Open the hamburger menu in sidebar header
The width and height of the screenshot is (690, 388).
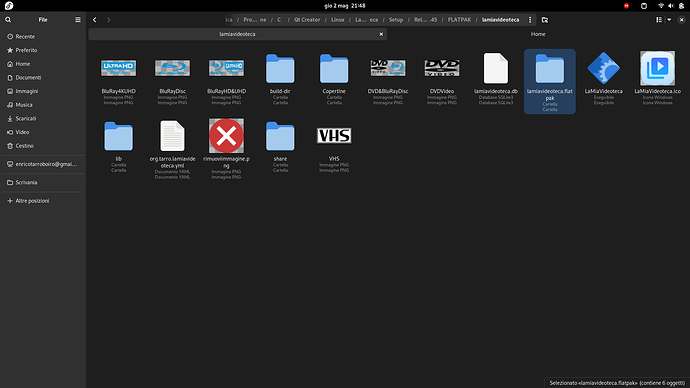click(x=78, y=20)
